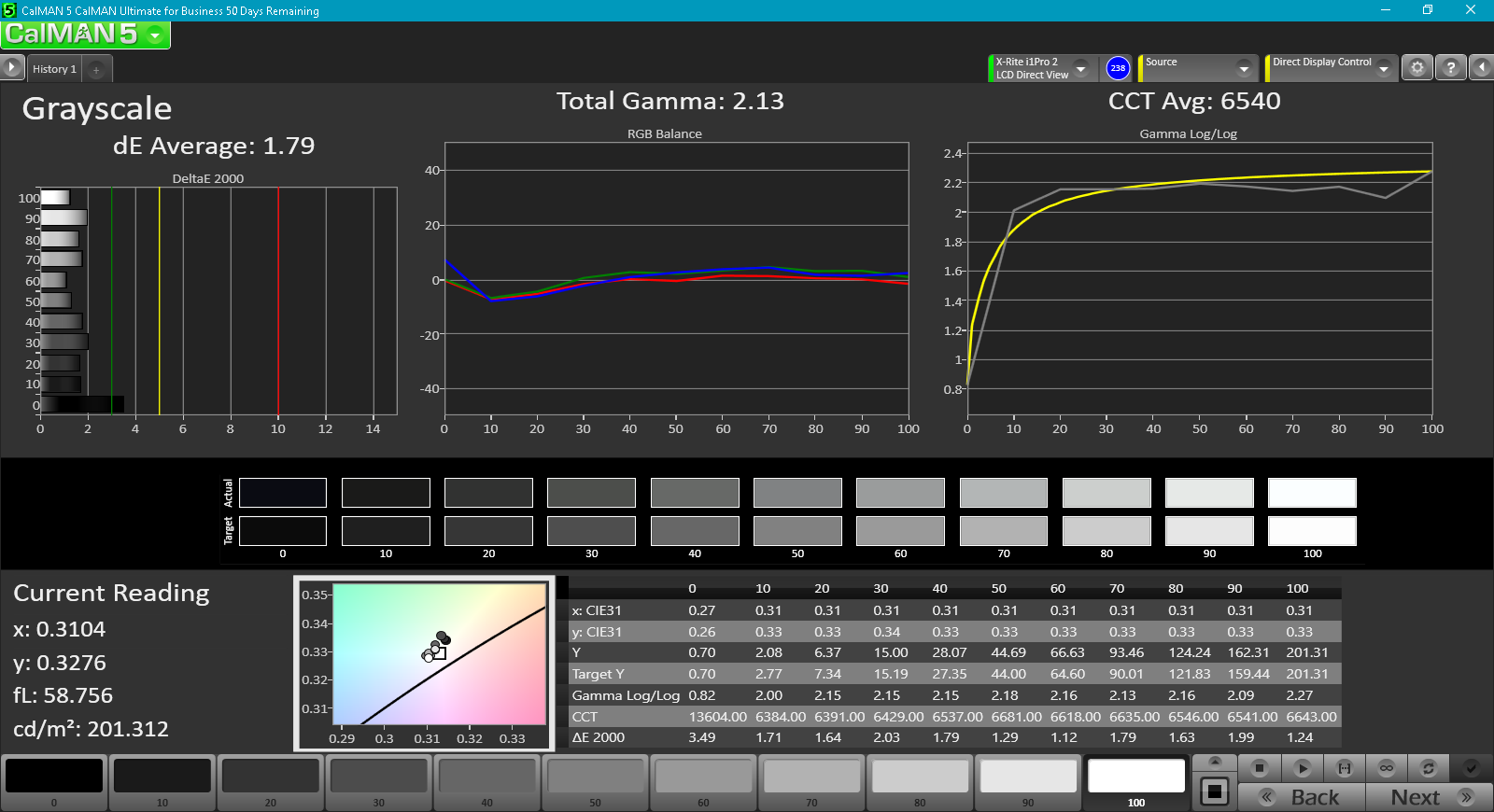Viewport: 1494px width, 812px height.
Task: Toggle continuous read infinity icon
Action: [1387, 768]
